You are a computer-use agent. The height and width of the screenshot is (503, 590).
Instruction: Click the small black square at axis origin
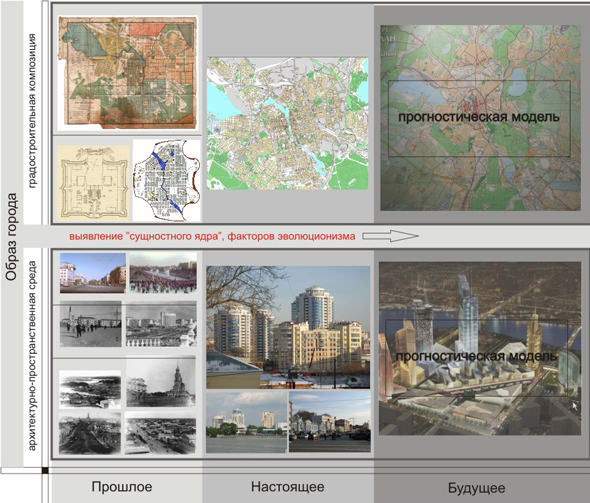(x=45, y=470)
